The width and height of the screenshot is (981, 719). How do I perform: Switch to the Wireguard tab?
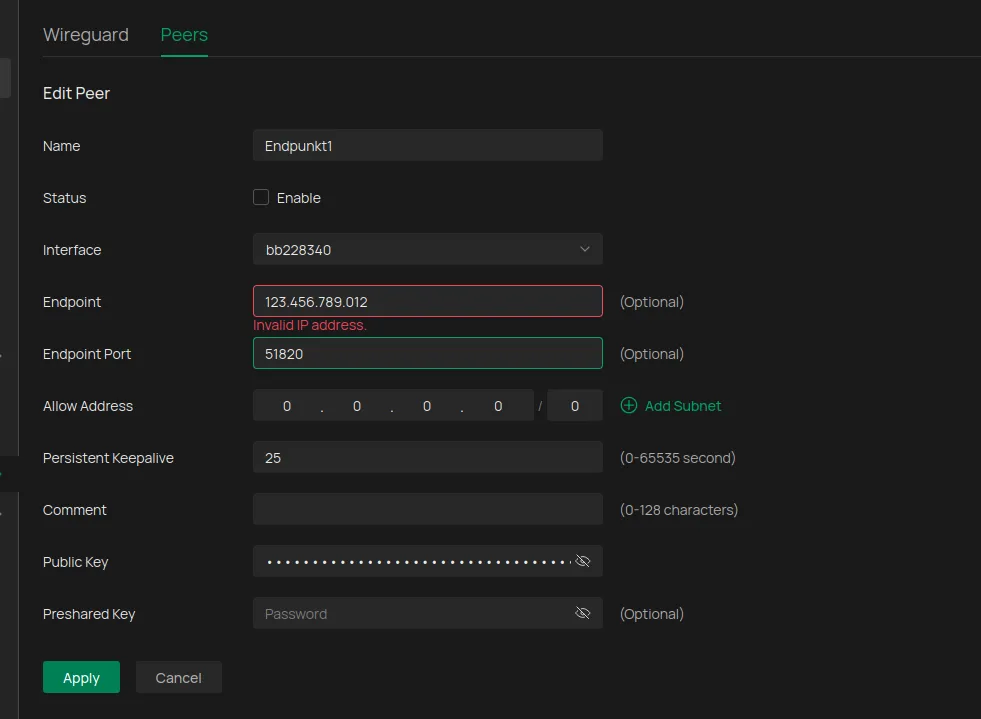pyautogui.click(x=85, y=34)
